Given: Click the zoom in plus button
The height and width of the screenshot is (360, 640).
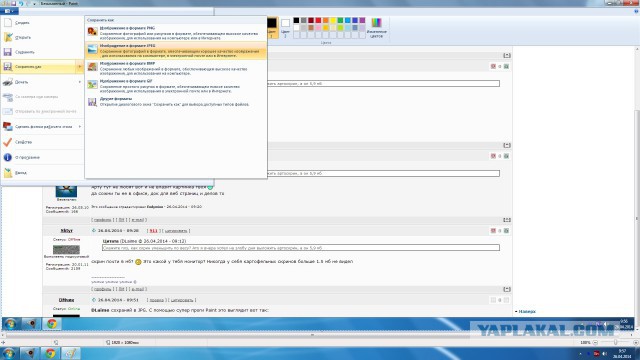Looking at the screenshot, I should click(636, 342).
